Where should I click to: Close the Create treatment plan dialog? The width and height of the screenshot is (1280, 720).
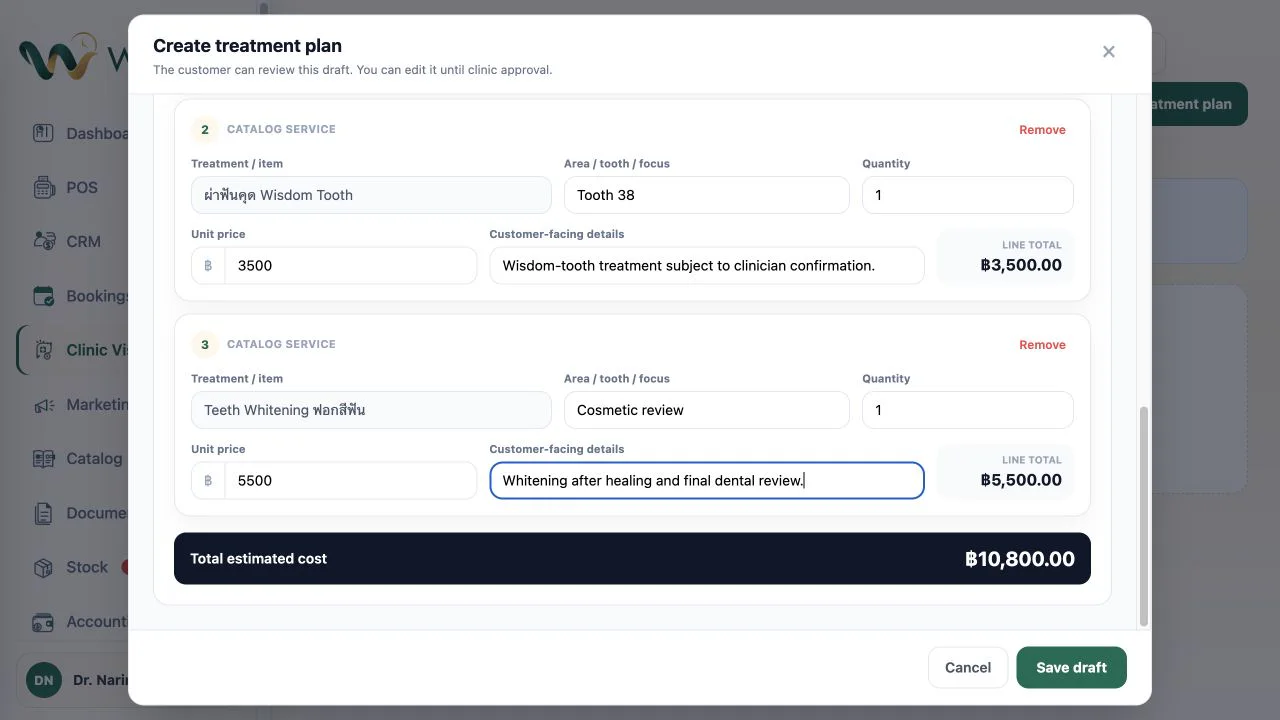[x=1108, y=52]
